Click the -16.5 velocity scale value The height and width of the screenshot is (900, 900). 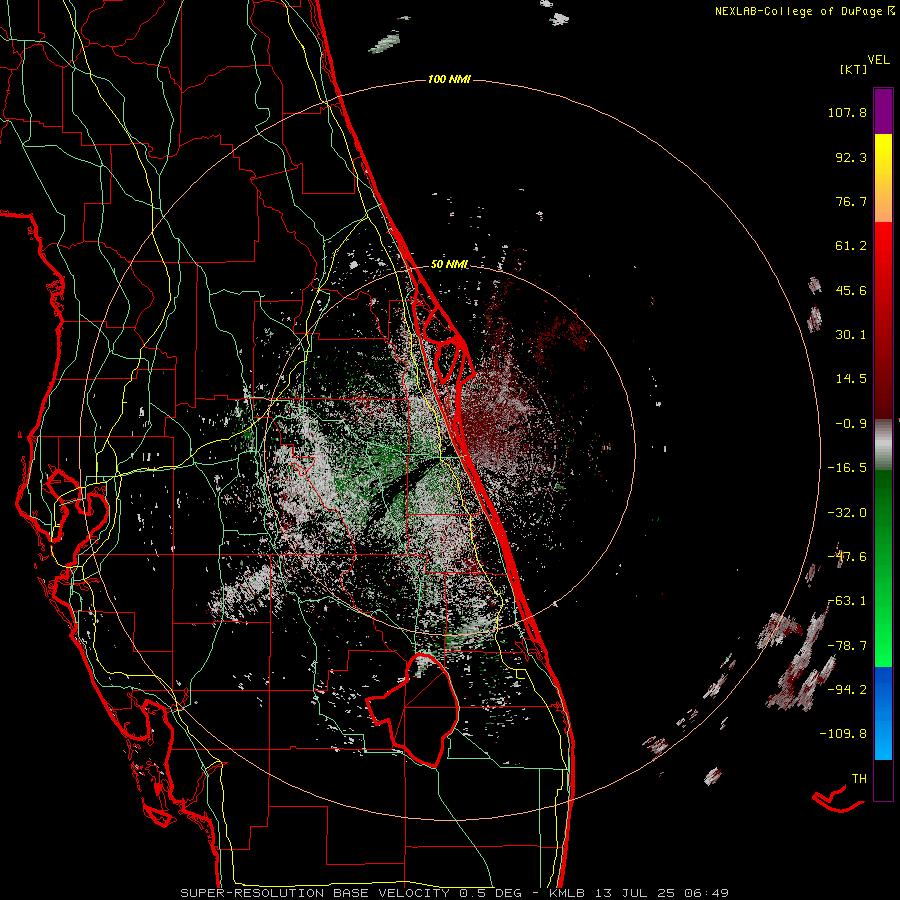tap(847, 468)
